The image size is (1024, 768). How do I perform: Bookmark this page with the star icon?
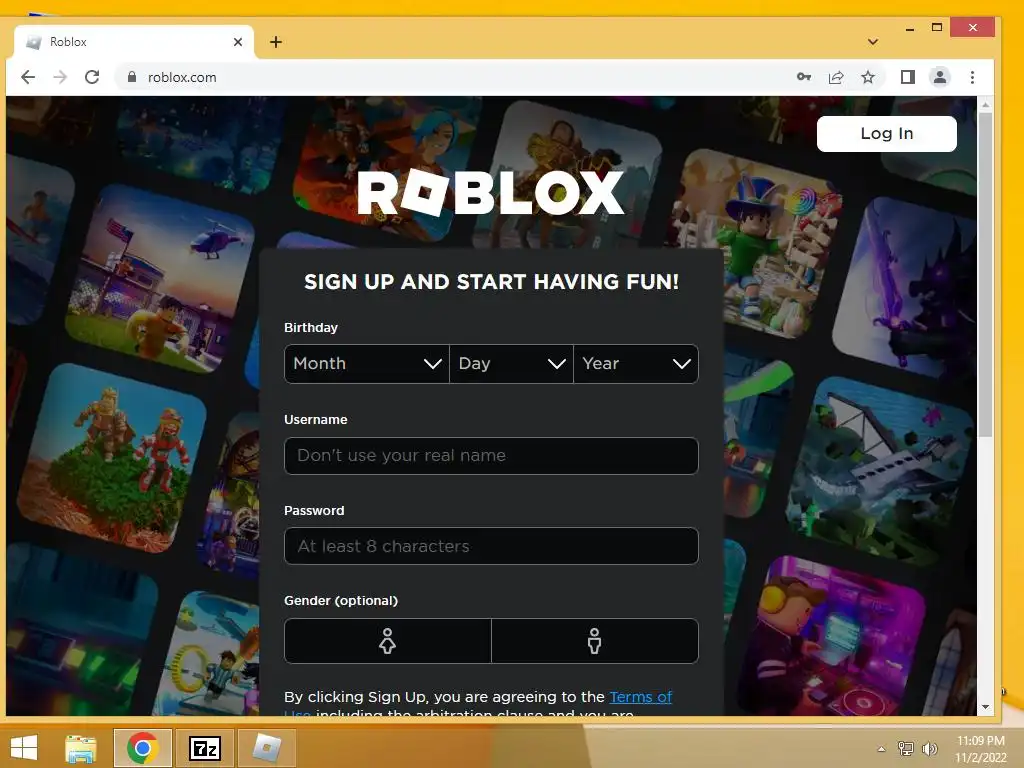point(868,77)
